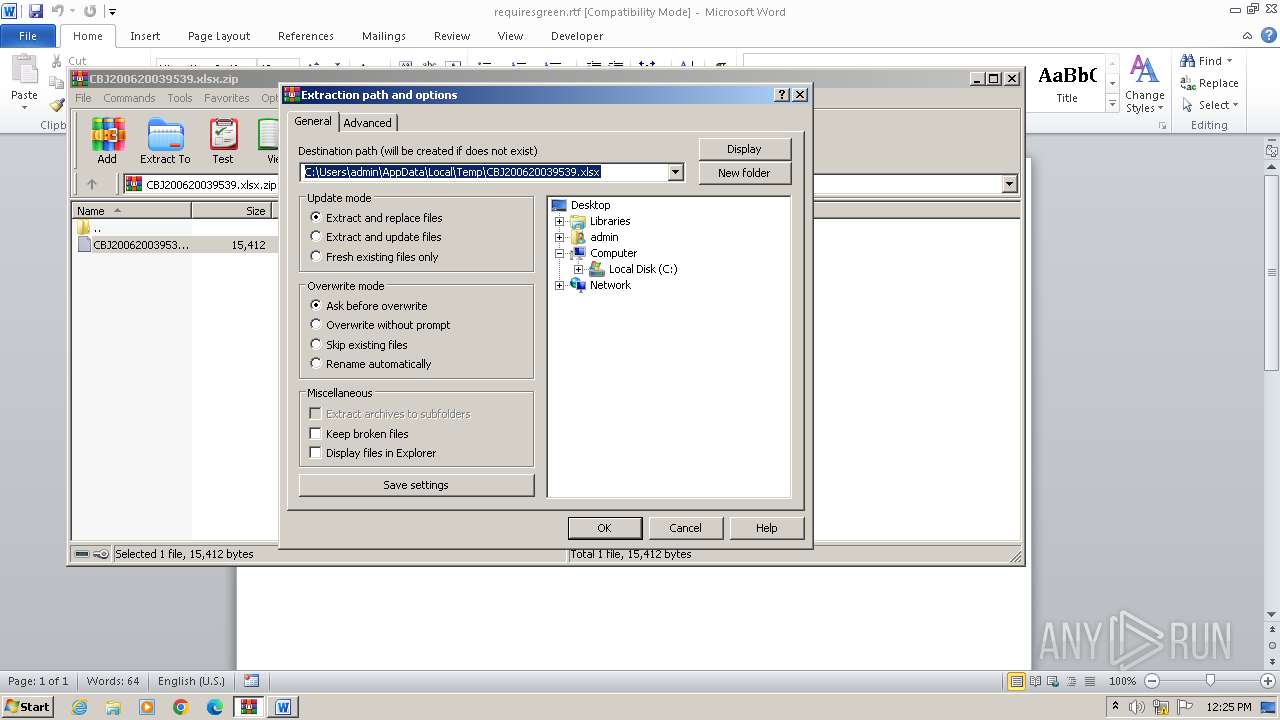Viewport: 1280px width, 720px height.
Task: Expand the Network tree node
Action: pyautogui.click(x=559, y=285)
